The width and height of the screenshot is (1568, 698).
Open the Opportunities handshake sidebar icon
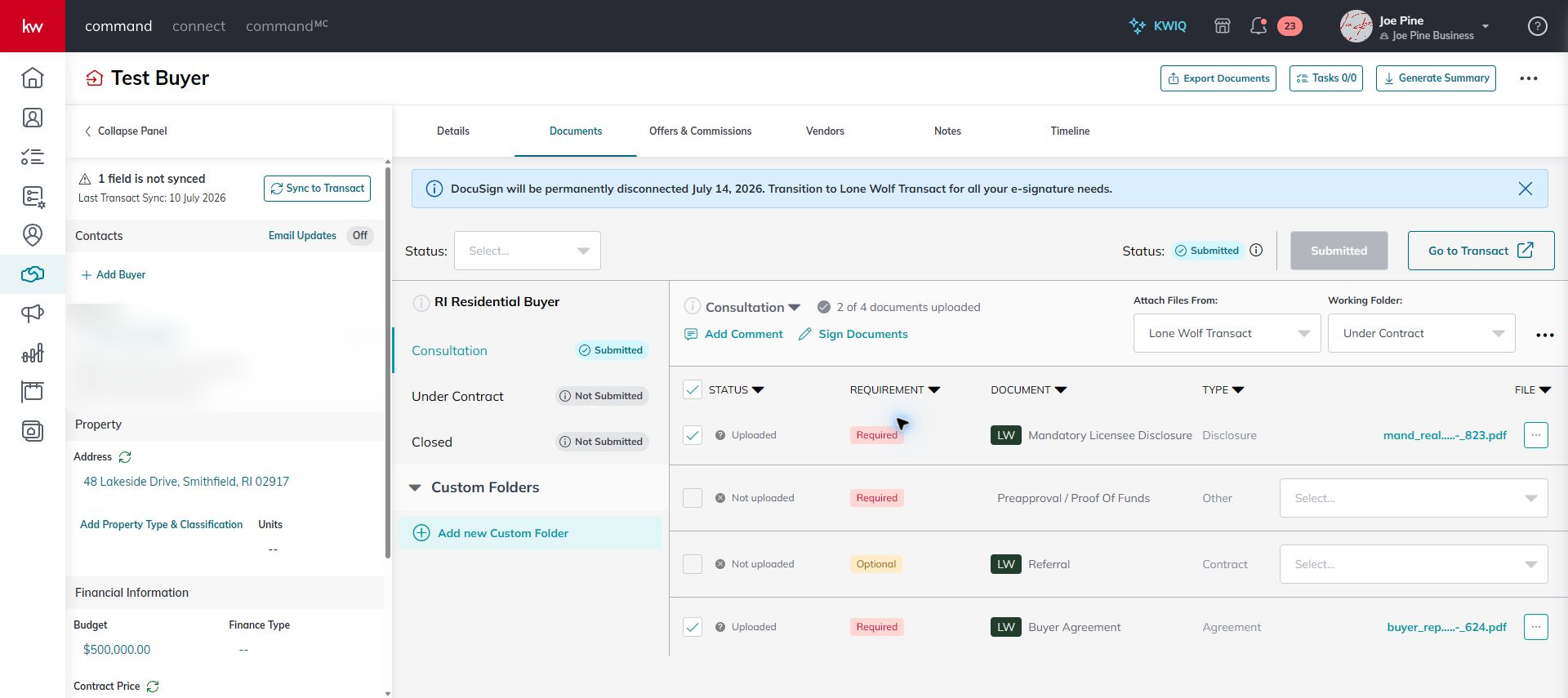click(33, 274)
